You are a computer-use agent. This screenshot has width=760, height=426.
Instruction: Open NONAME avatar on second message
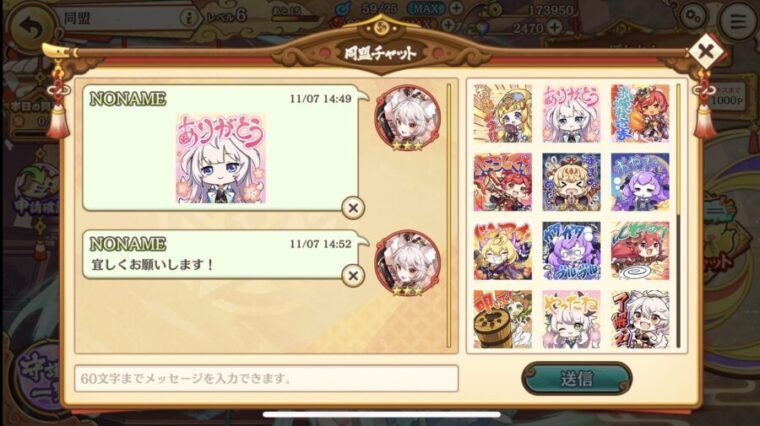tap(408, 263)
